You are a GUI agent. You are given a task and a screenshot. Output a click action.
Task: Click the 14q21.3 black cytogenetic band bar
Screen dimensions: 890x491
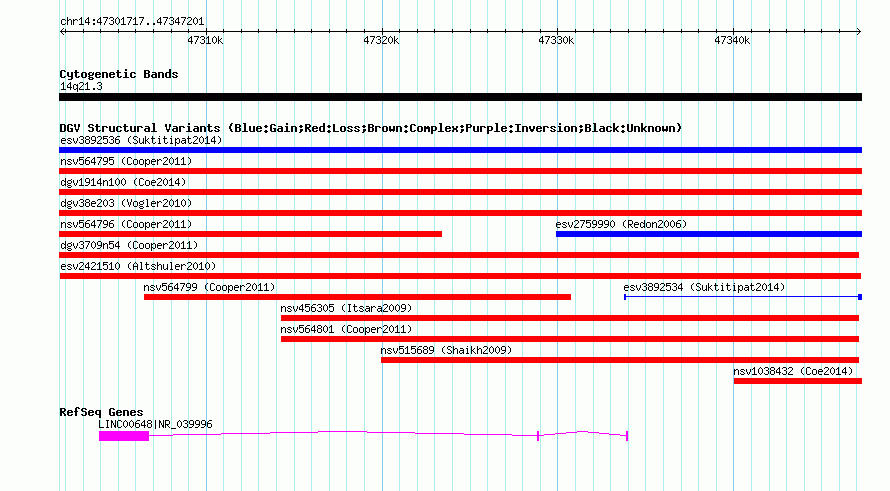pos(460,97)
